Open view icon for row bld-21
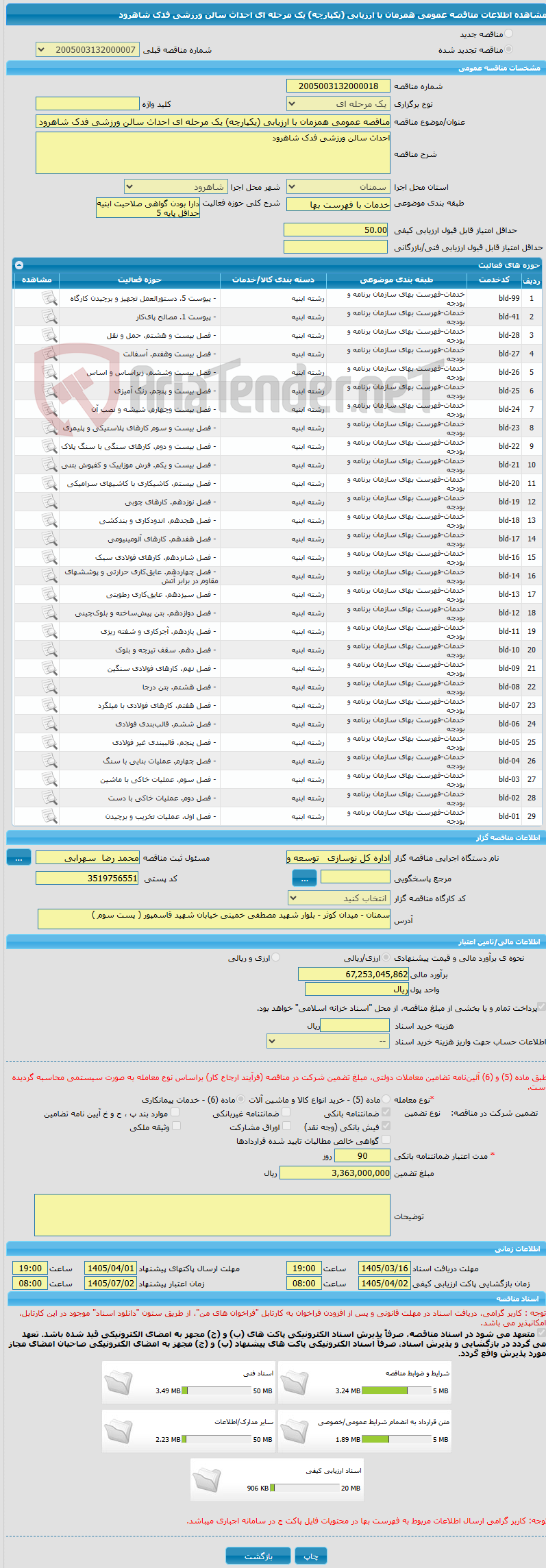The image size is (546, 1568). 49,465
